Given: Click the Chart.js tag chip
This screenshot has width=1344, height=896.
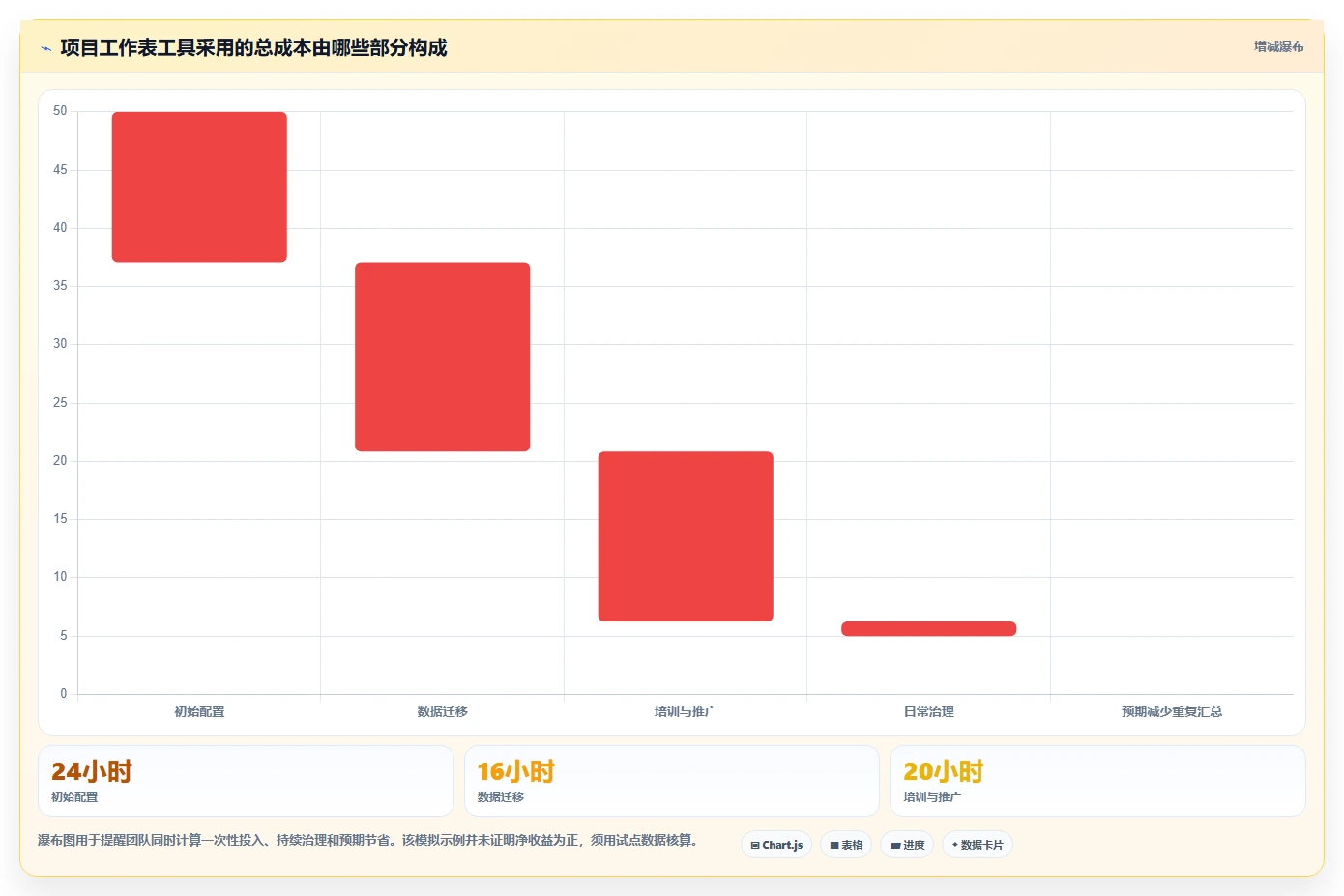Looking at the screenshot, I should click(776, 845).
